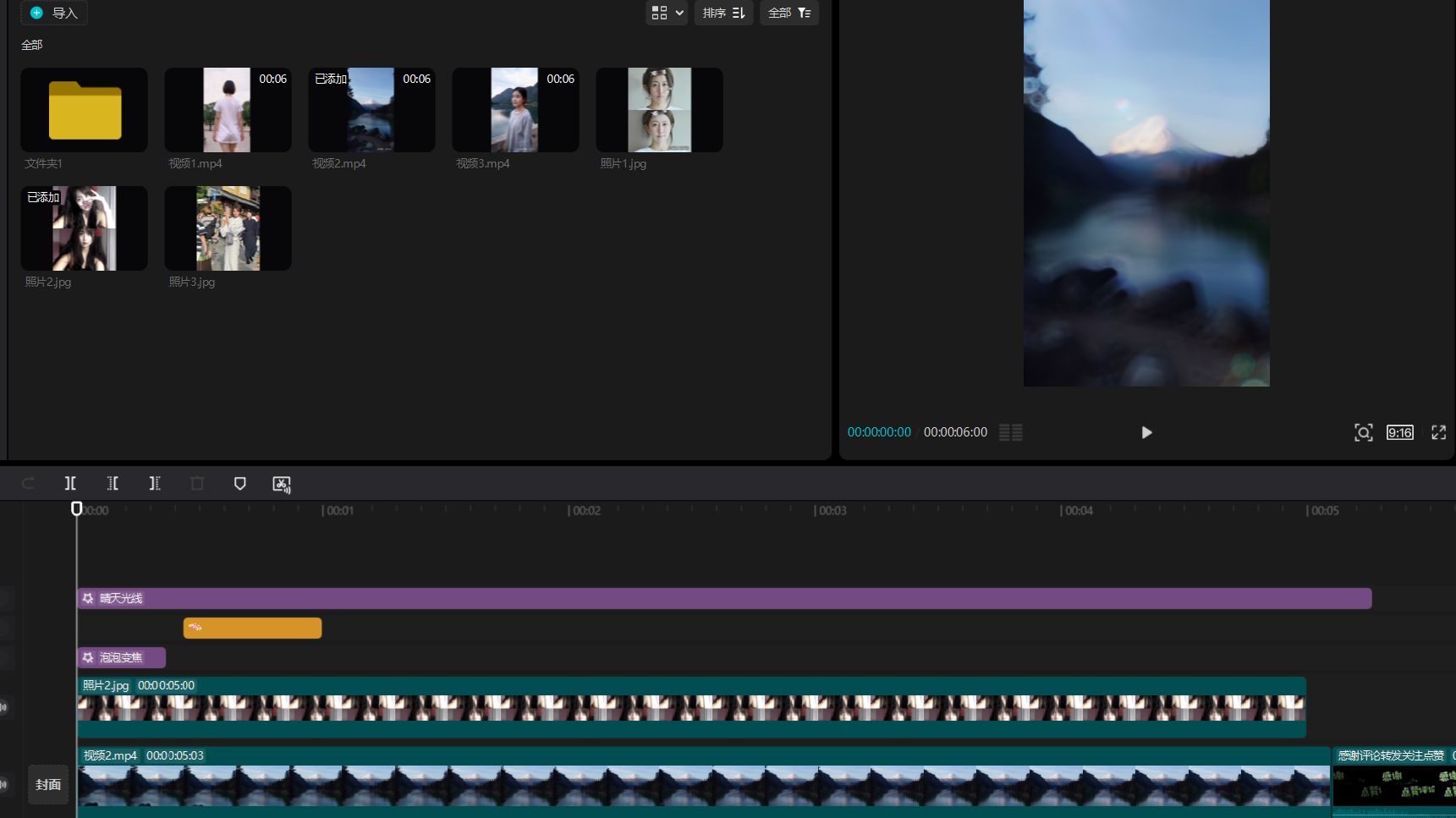Mute the 照片2.jpg track audio
This screenshot has height=818, width=1456.
point(4,707)
